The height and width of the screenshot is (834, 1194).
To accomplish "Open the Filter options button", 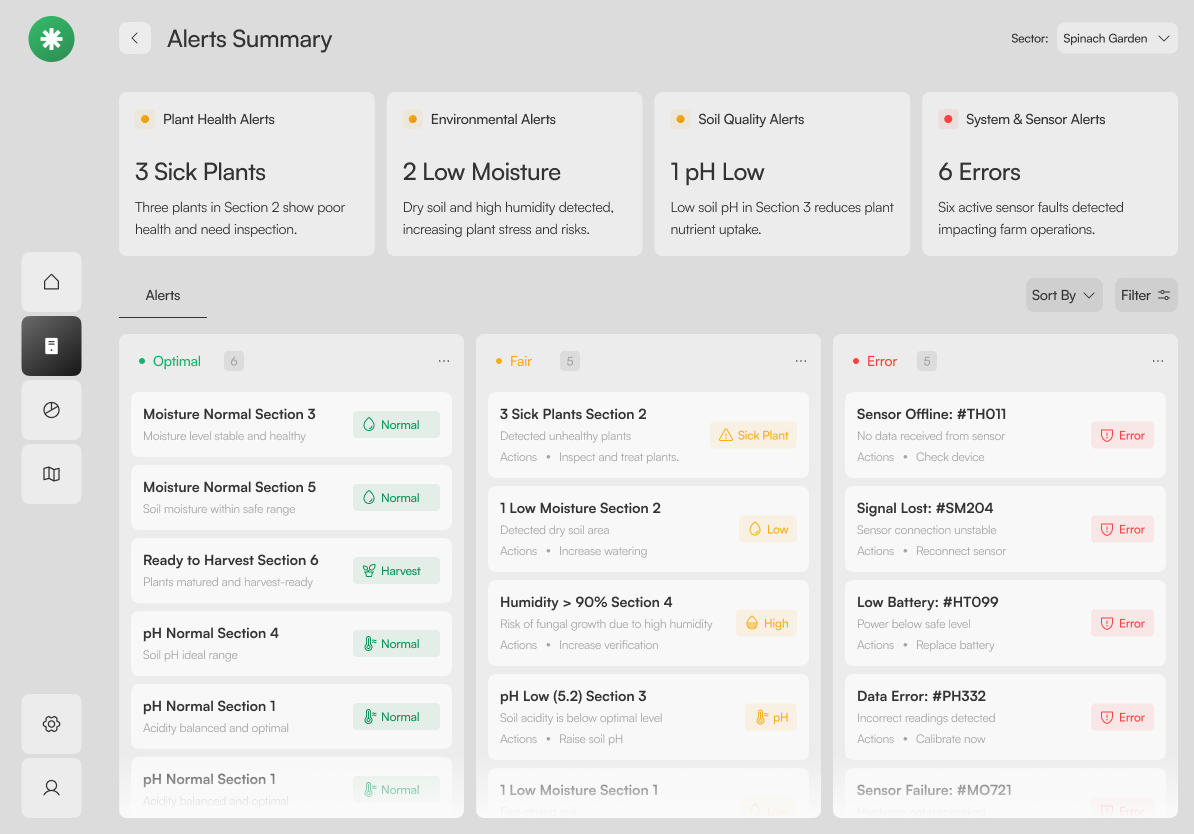I will (x=1146, y=296).
